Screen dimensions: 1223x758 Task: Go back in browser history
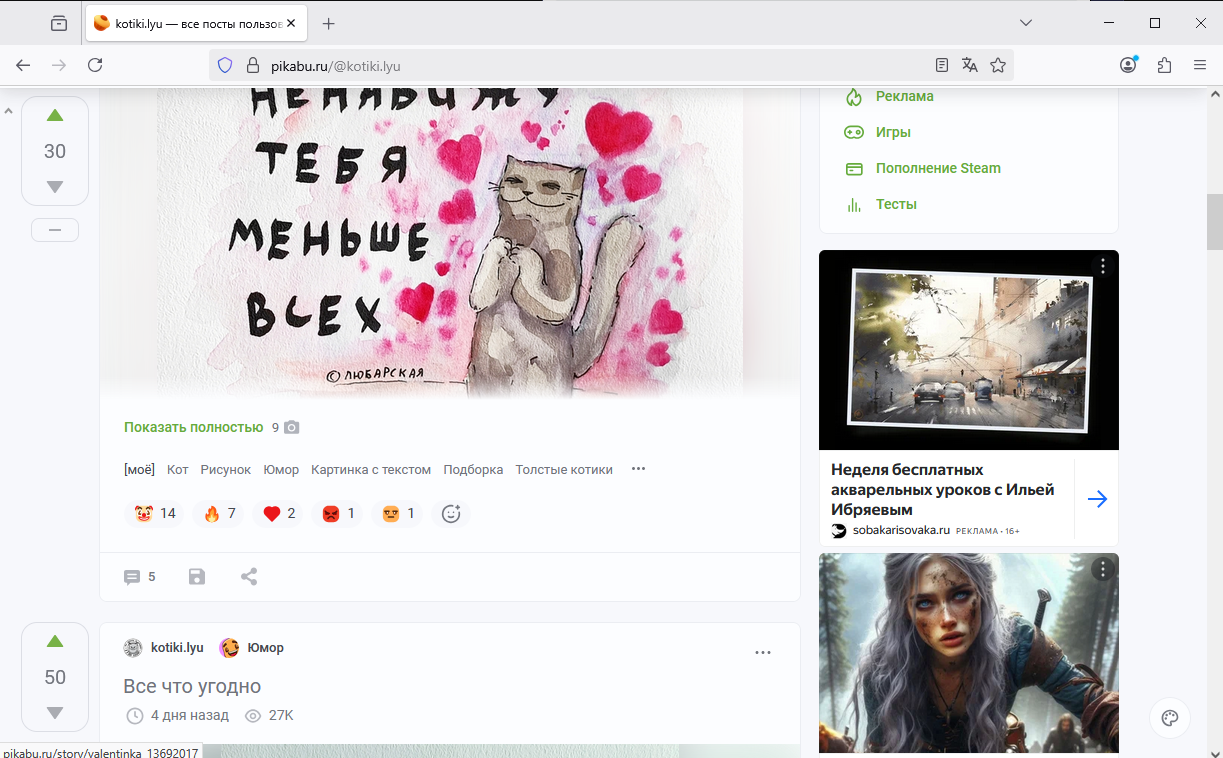pyautogui.click(x=23, y=65)
